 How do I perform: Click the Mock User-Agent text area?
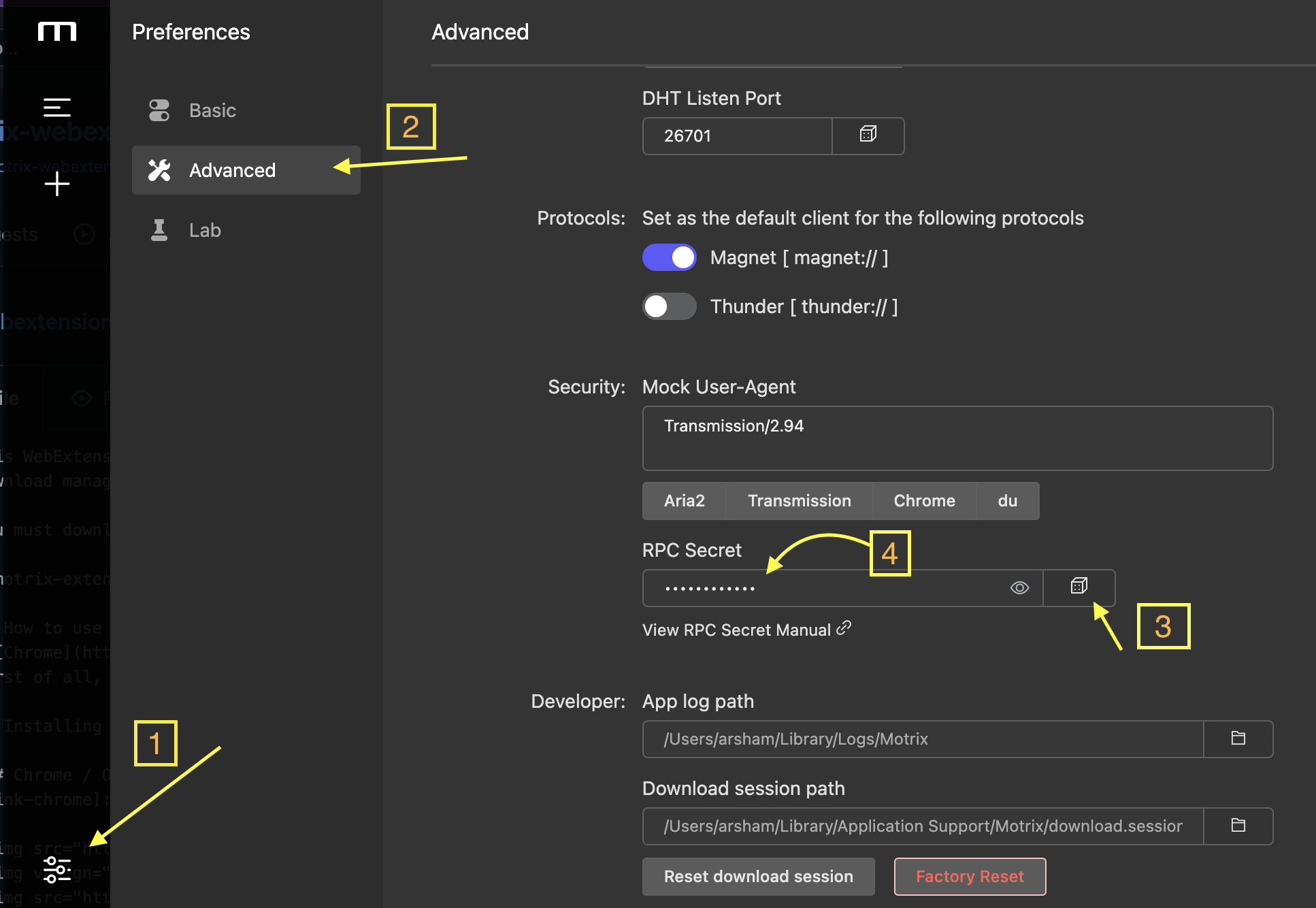click(x=957, y=438)
